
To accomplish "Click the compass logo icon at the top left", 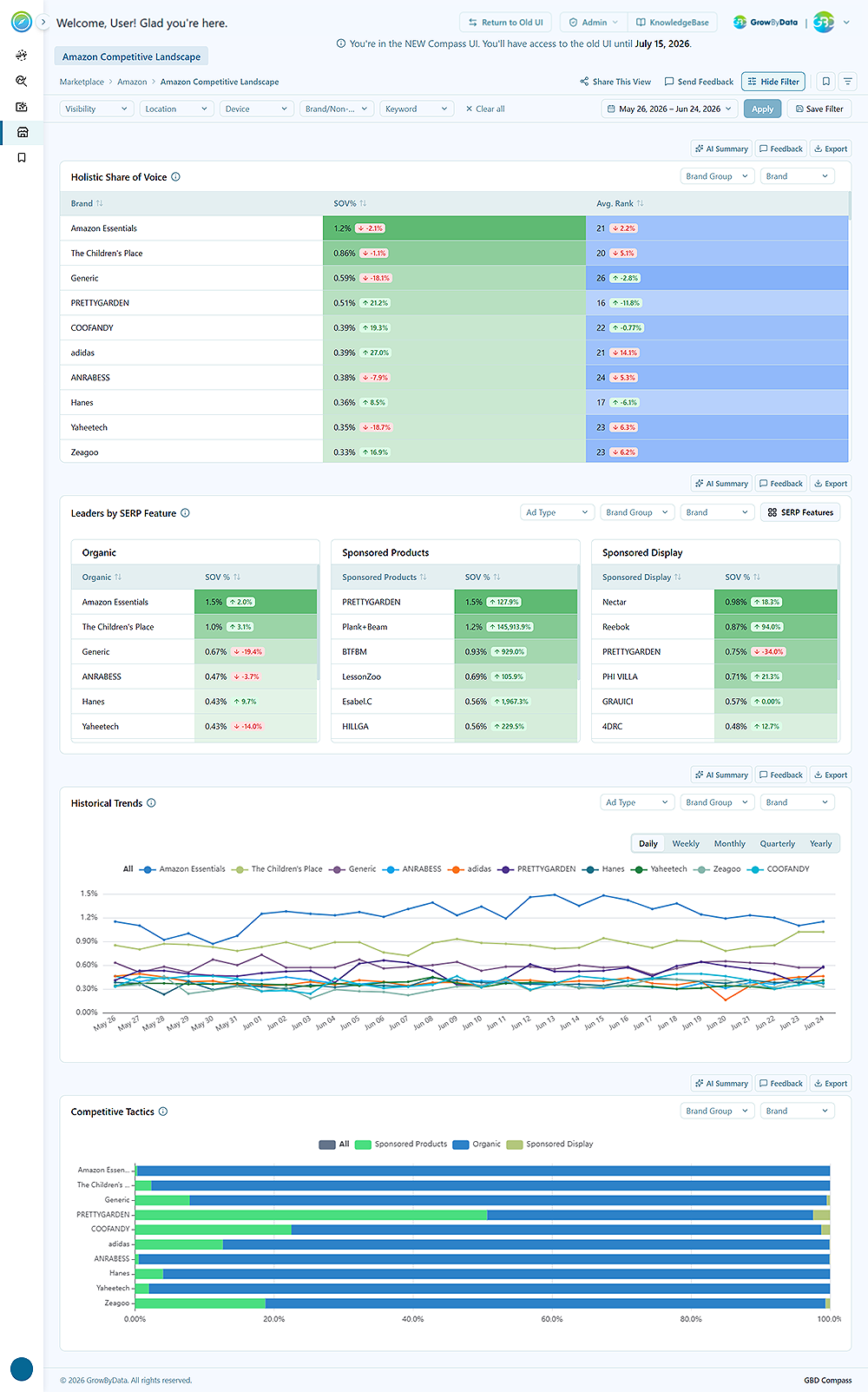I will [22, 23].
